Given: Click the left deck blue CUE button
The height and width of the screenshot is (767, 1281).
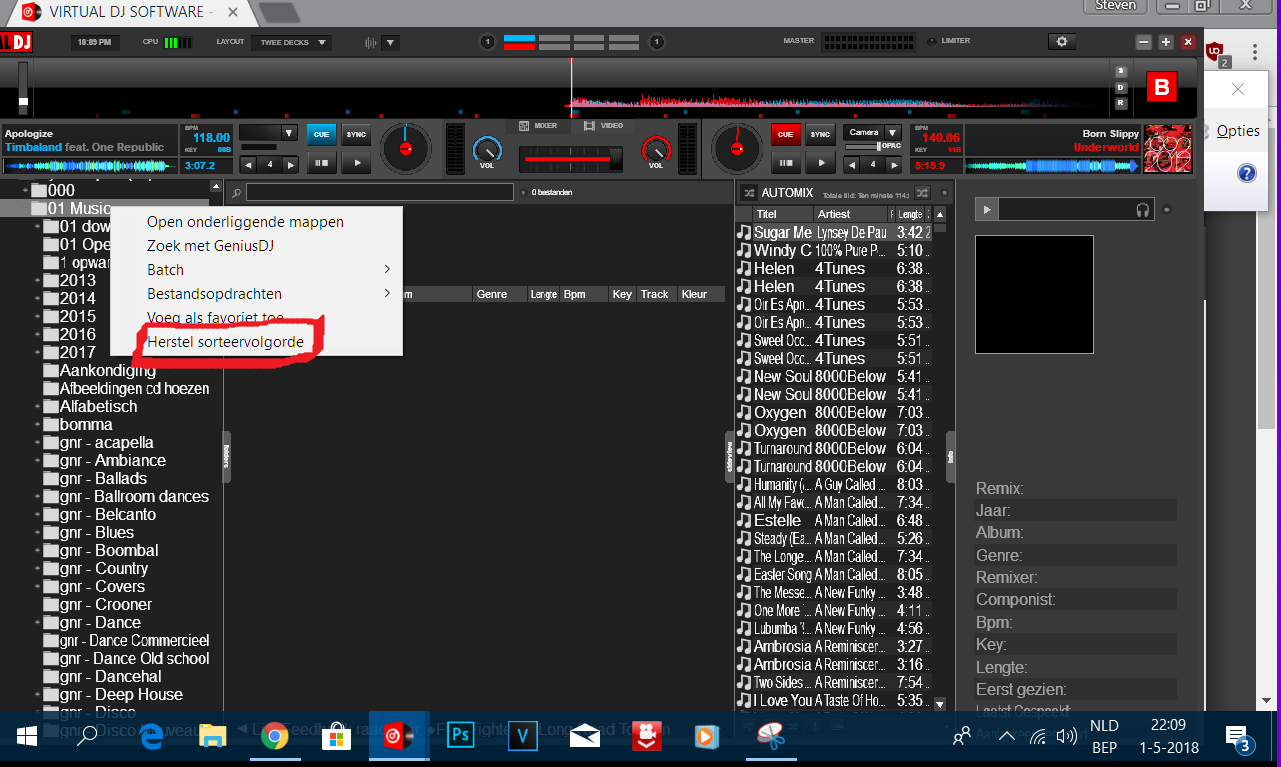Looking at the screenshot, I should (322, 134).
